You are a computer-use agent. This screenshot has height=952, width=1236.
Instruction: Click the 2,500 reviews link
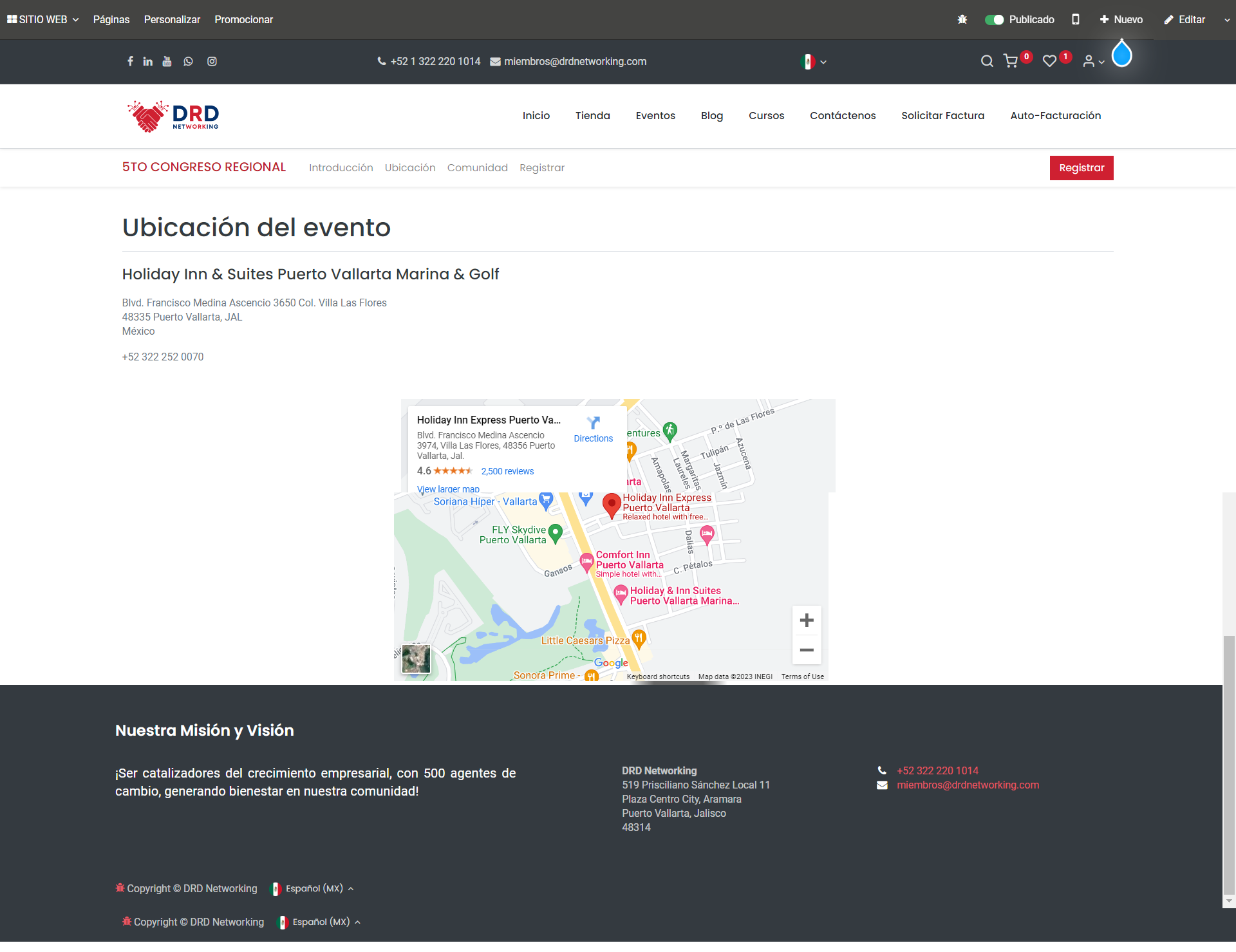507,471
